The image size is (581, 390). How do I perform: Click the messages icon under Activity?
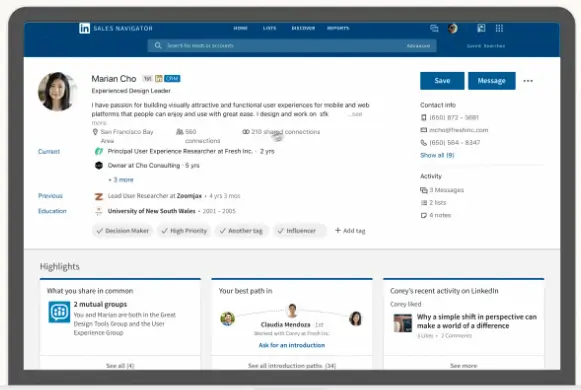[424, 190]
